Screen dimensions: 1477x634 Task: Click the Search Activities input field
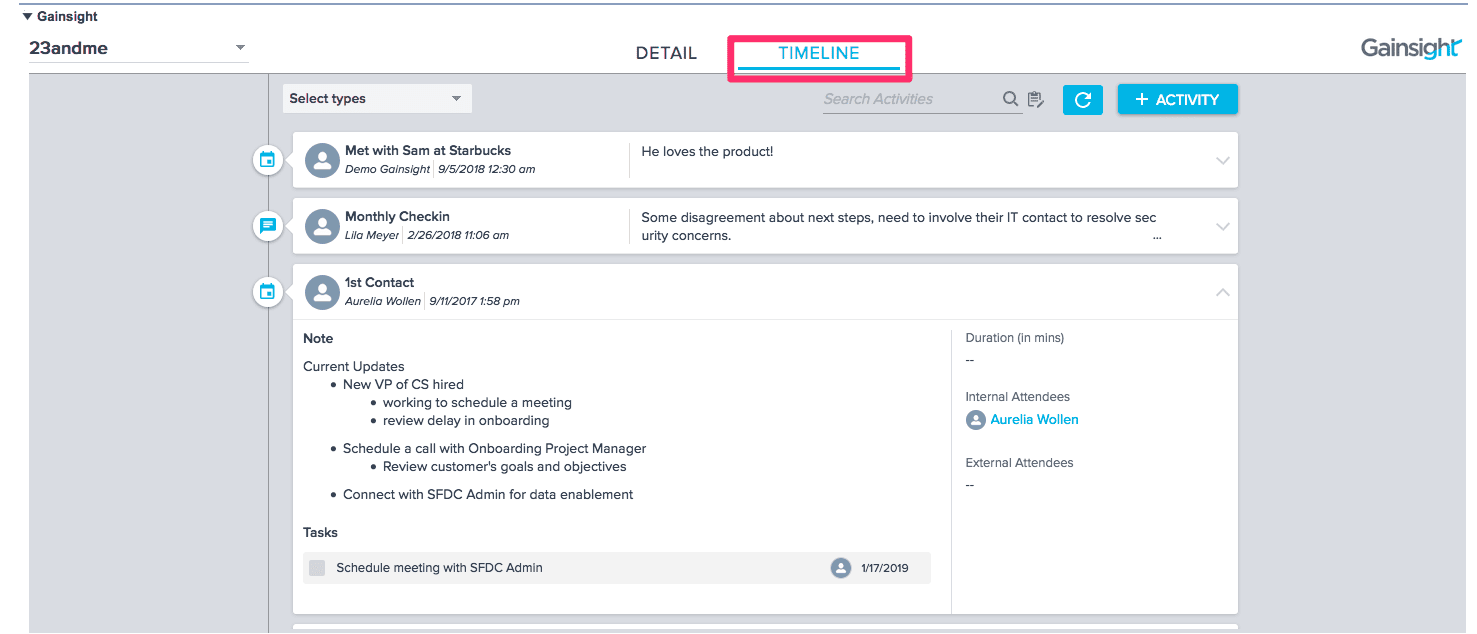pyautogui.click(x=908, y=99)
